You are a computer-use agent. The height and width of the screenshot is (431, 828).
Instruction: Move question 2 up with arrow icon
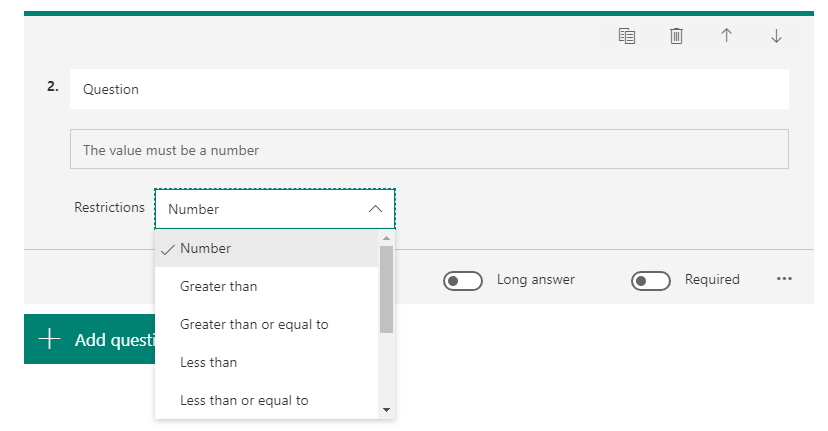pyautogui.click(x=727, y=35)
